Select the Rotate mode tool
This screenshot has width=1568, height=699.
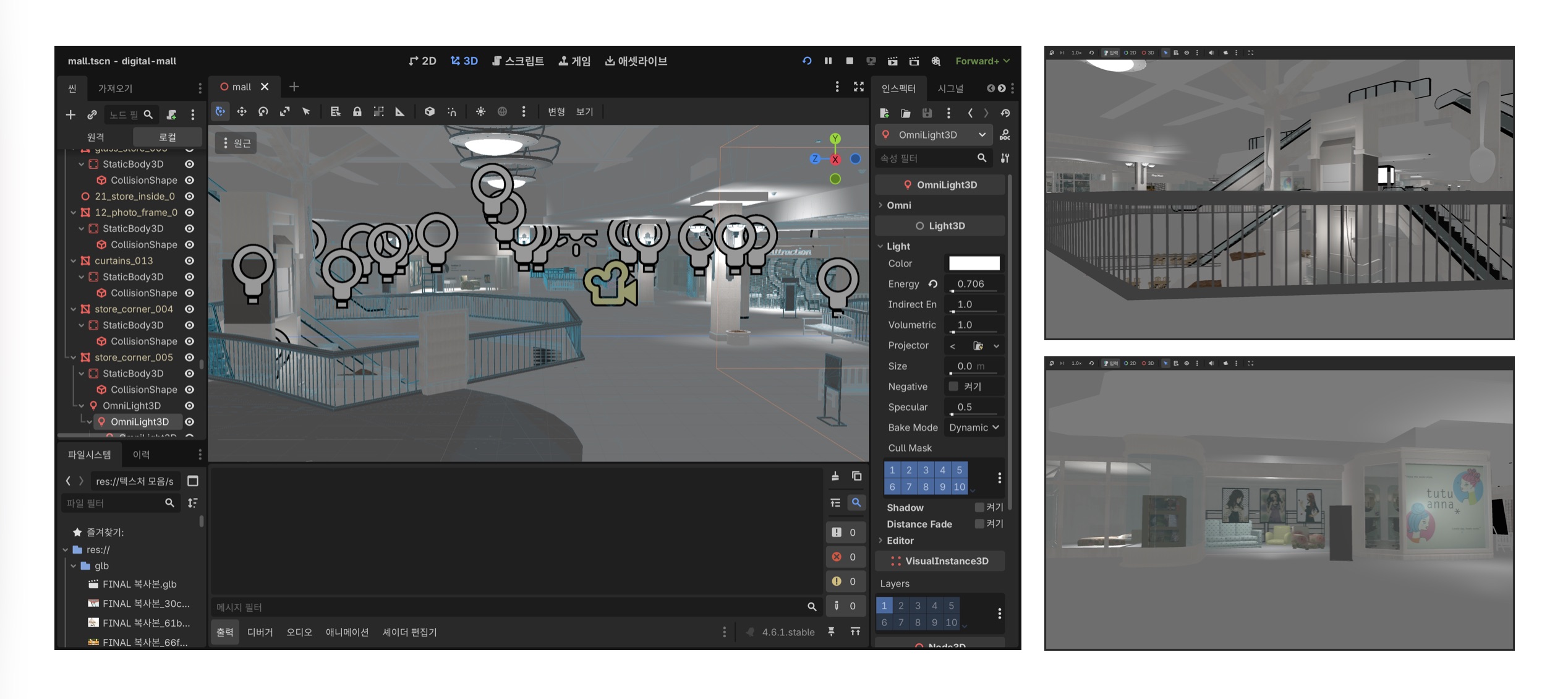[263, 111]
